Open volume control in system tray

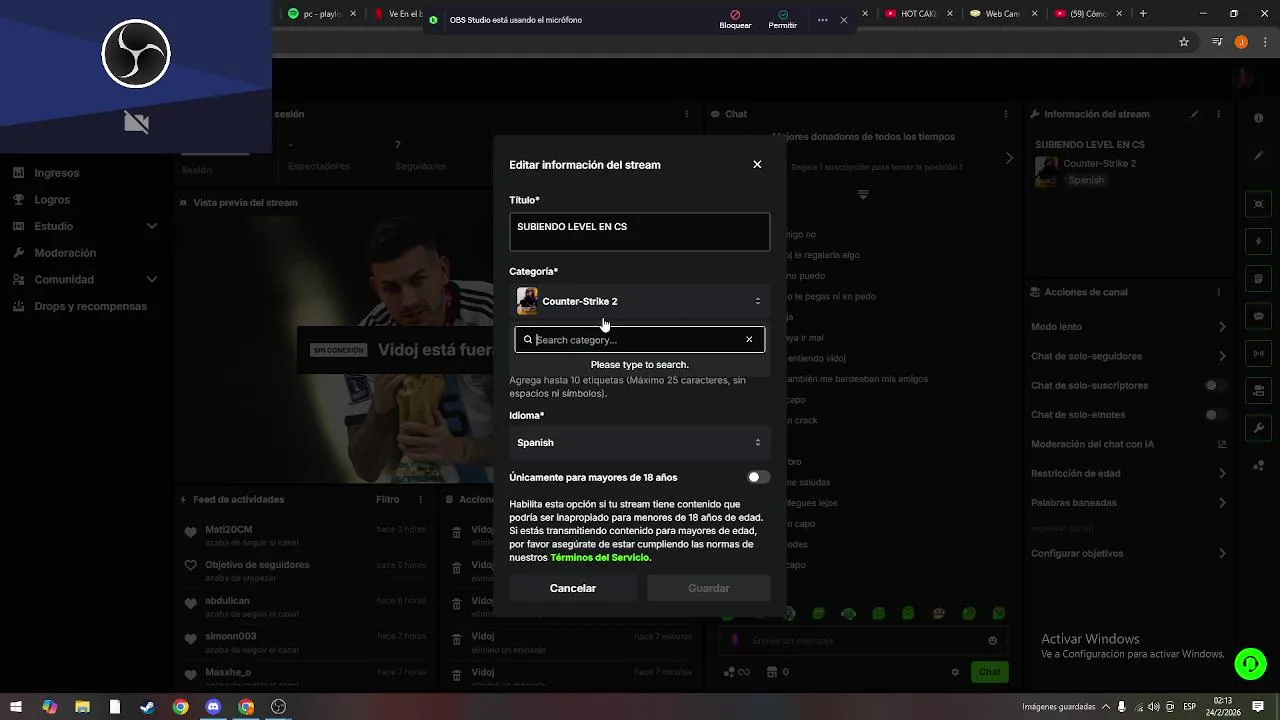click(x=1155, y=707)
